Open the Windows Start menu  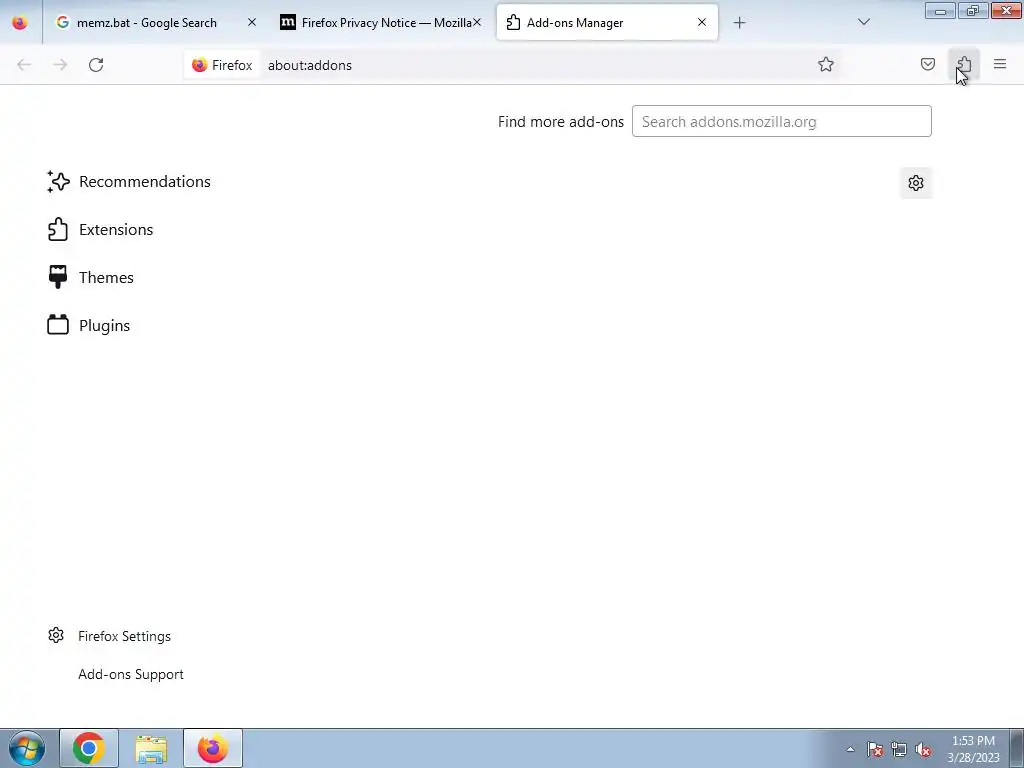[x=27, y=748]
